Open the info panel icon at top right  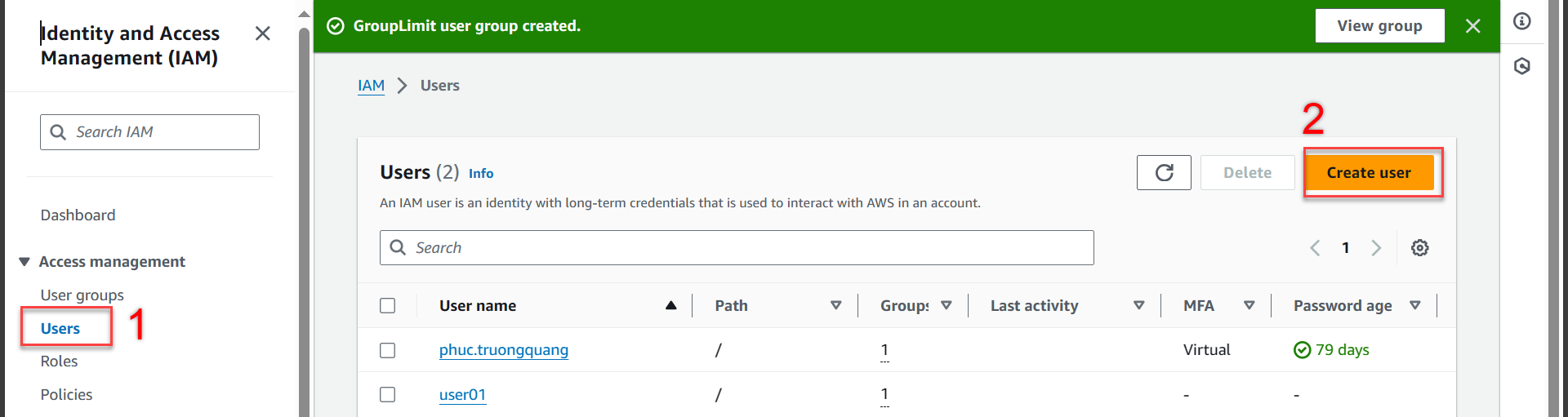1522,21
